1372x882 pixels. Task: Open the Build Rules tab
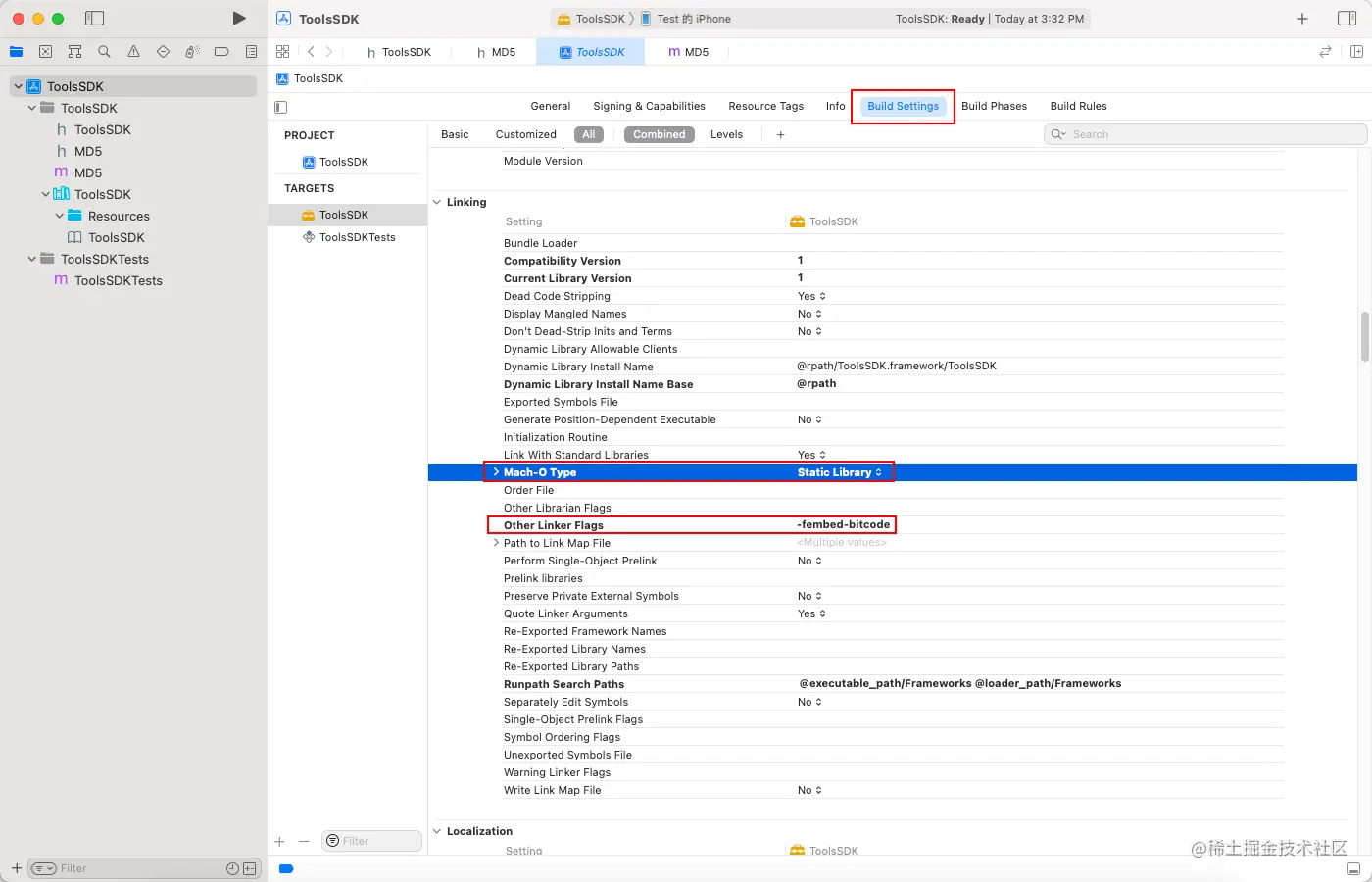(x=1078, y=106)
